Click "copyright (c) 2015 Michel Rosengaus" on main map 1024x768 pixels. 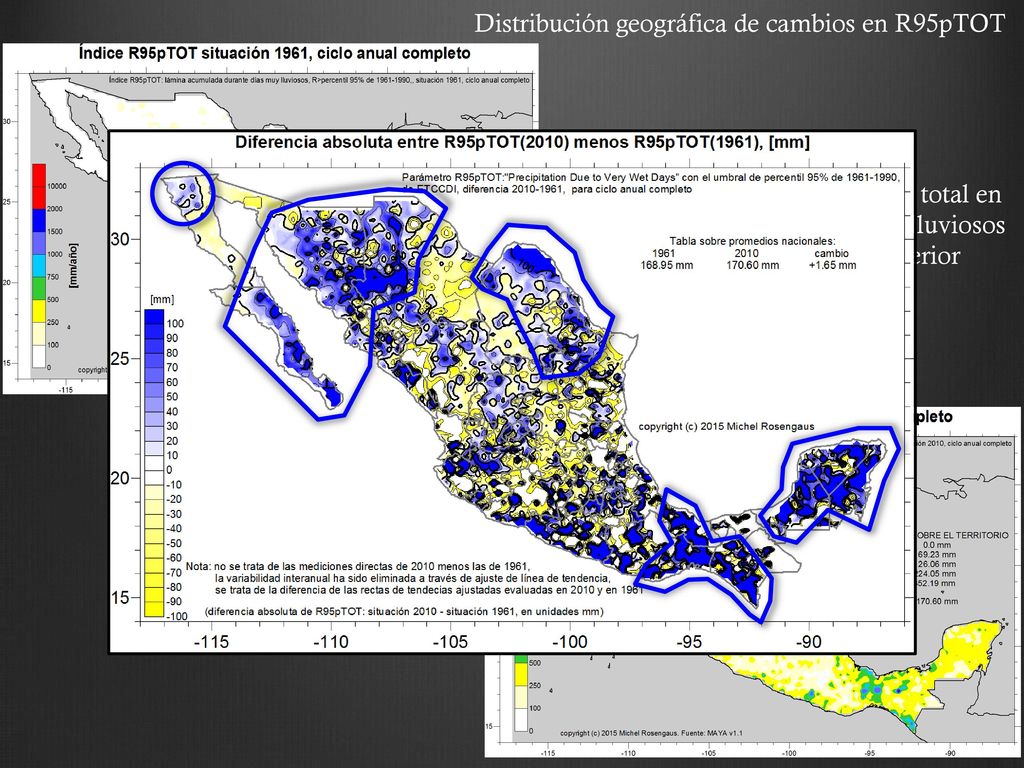(x=726, y=426)
